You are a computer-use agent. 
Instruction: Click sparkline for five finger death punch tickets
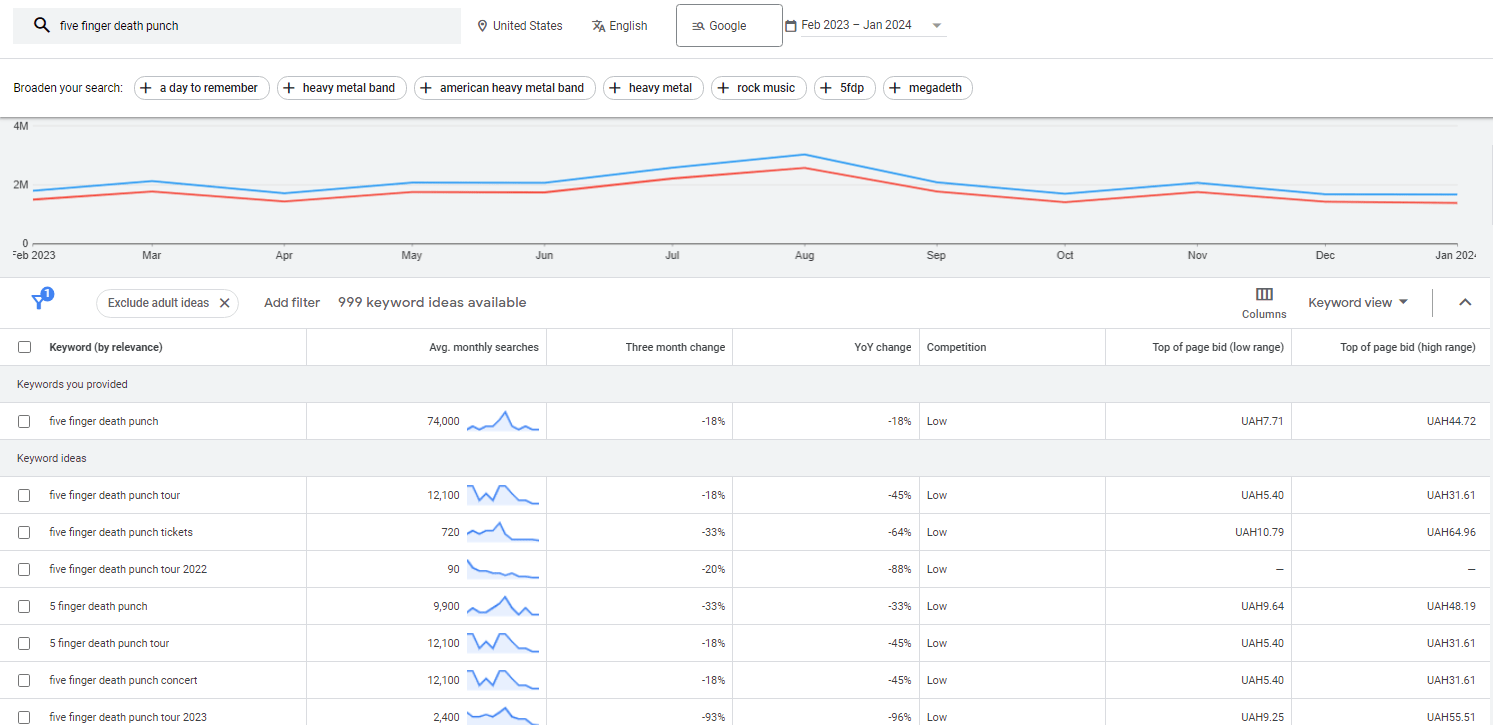click(503, 532)
